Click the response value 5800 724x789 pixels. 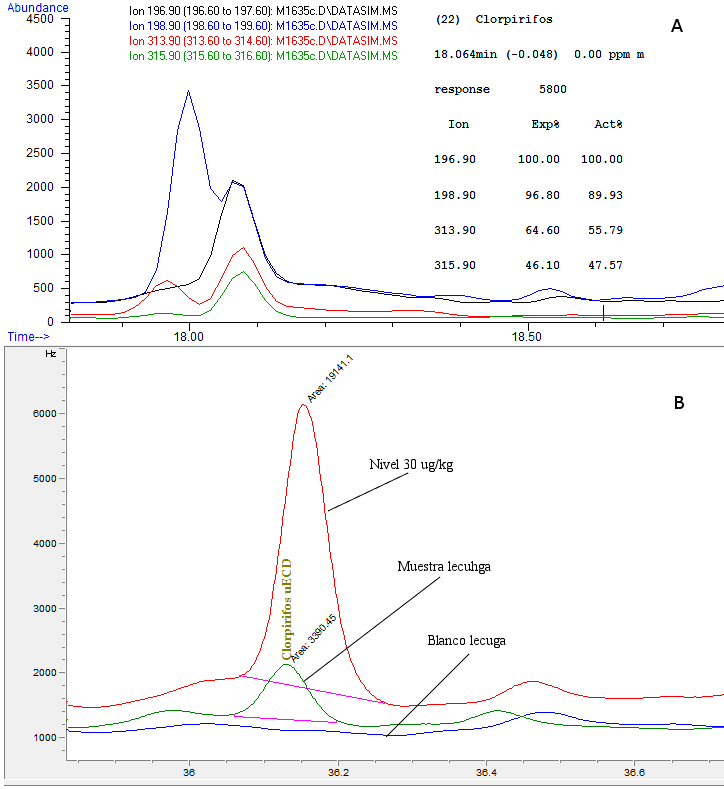point(552,89)
